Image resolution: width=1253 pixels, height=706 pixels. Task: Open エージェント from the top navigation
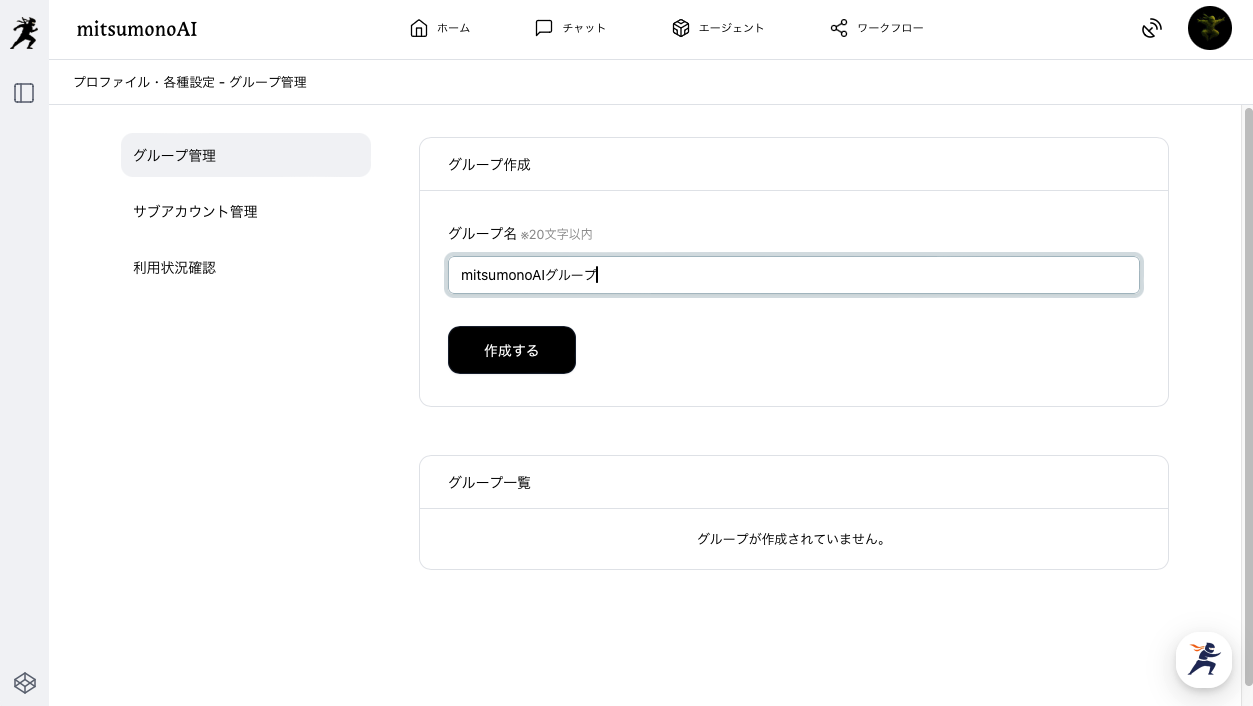(731, 28)
